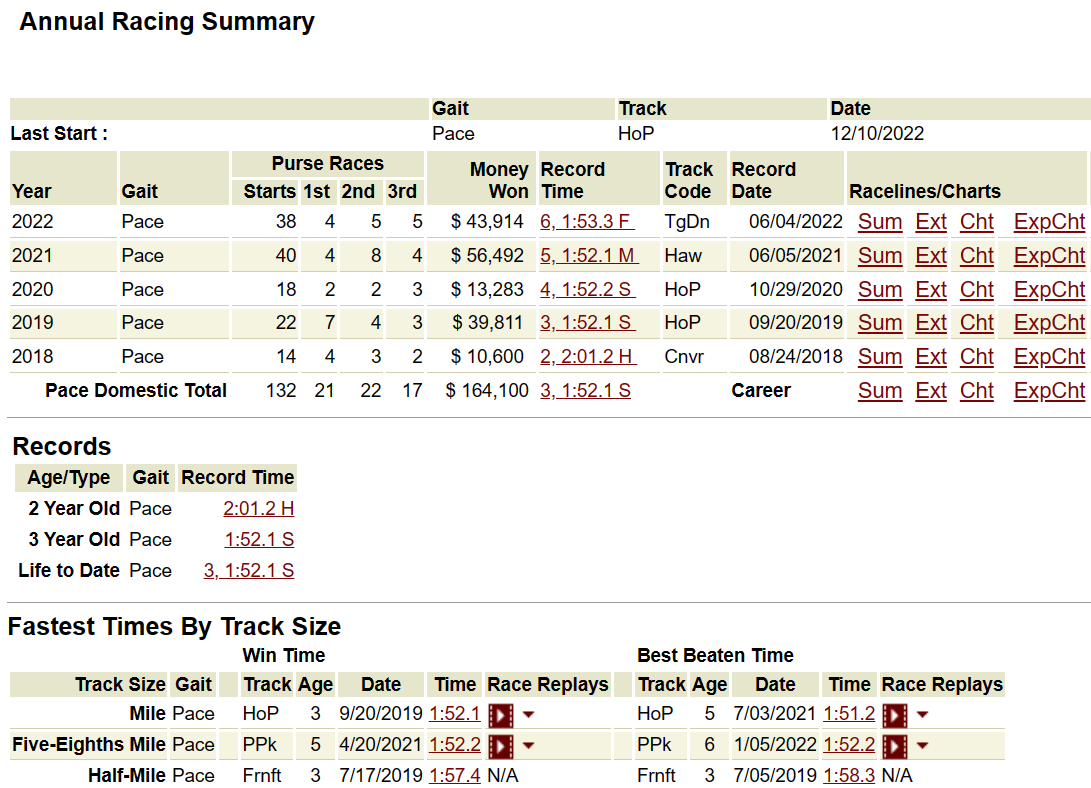Select the 2020 record date 10/29/2020
The width and height of the screenshot is (1091, 788).
[x=796, y=289]
